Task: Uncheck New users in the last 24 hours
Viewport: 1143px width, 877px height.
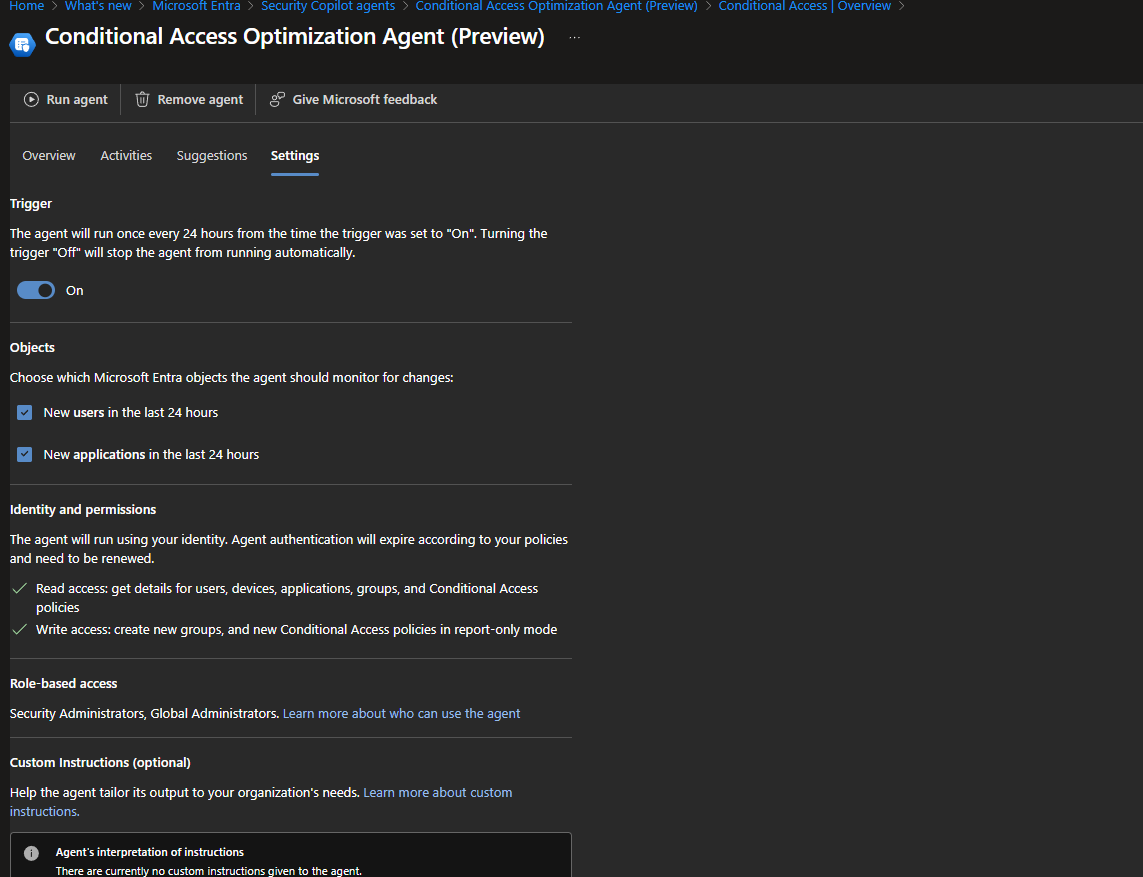Action: (24, 412)
